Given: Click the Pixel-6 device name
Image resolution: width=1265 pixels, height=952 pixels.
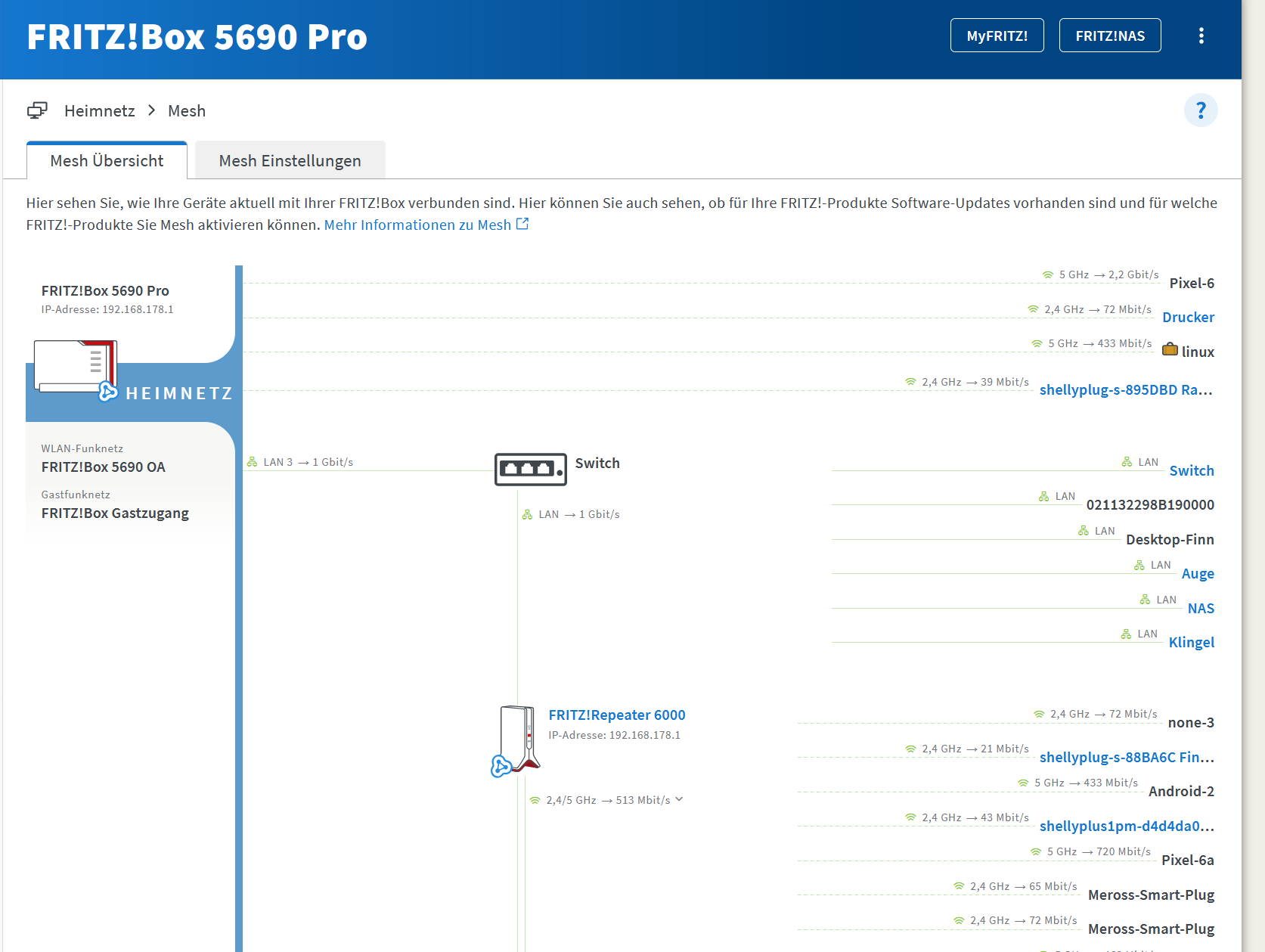Looking at the screenshot, I should click(1192, 283).
